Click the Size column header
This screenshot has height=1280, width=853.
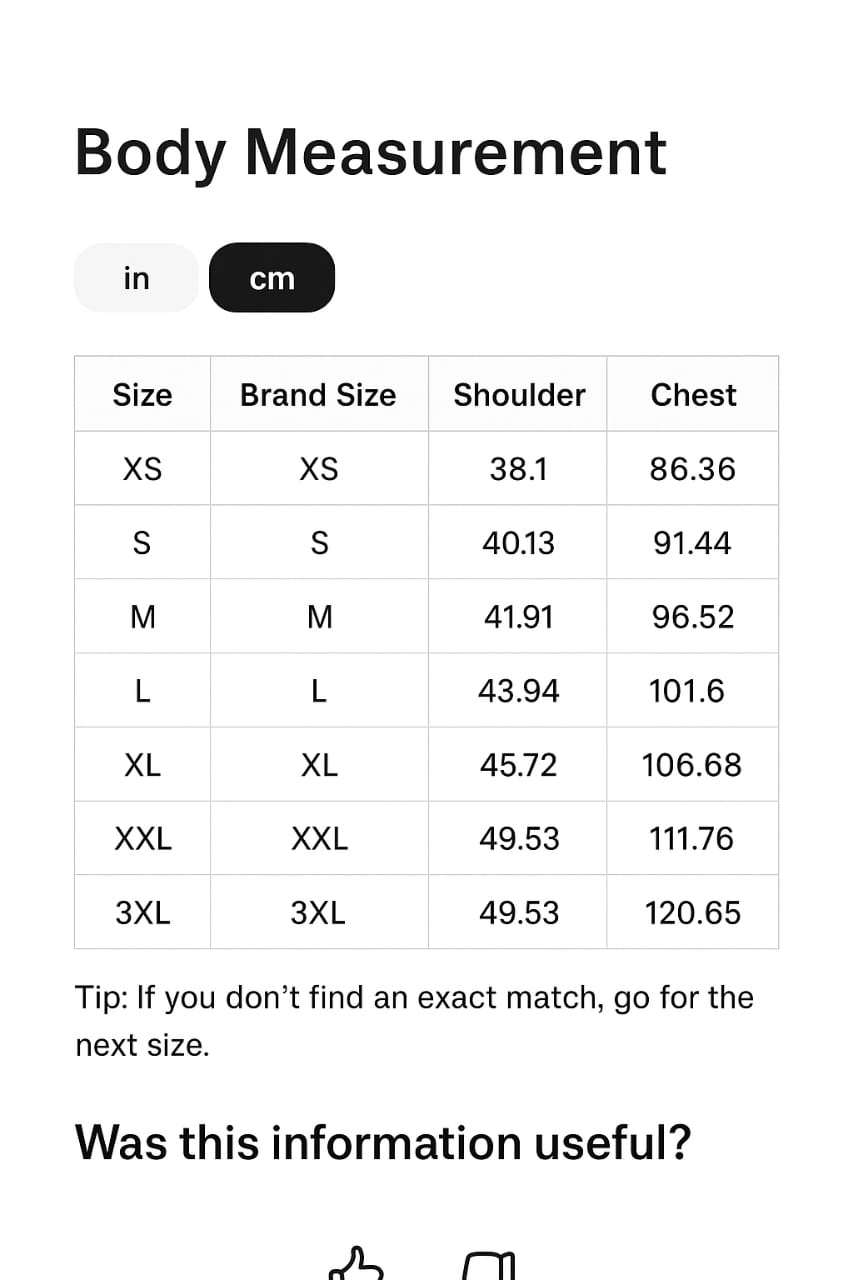pyautogui.click(x=142, y=394)
